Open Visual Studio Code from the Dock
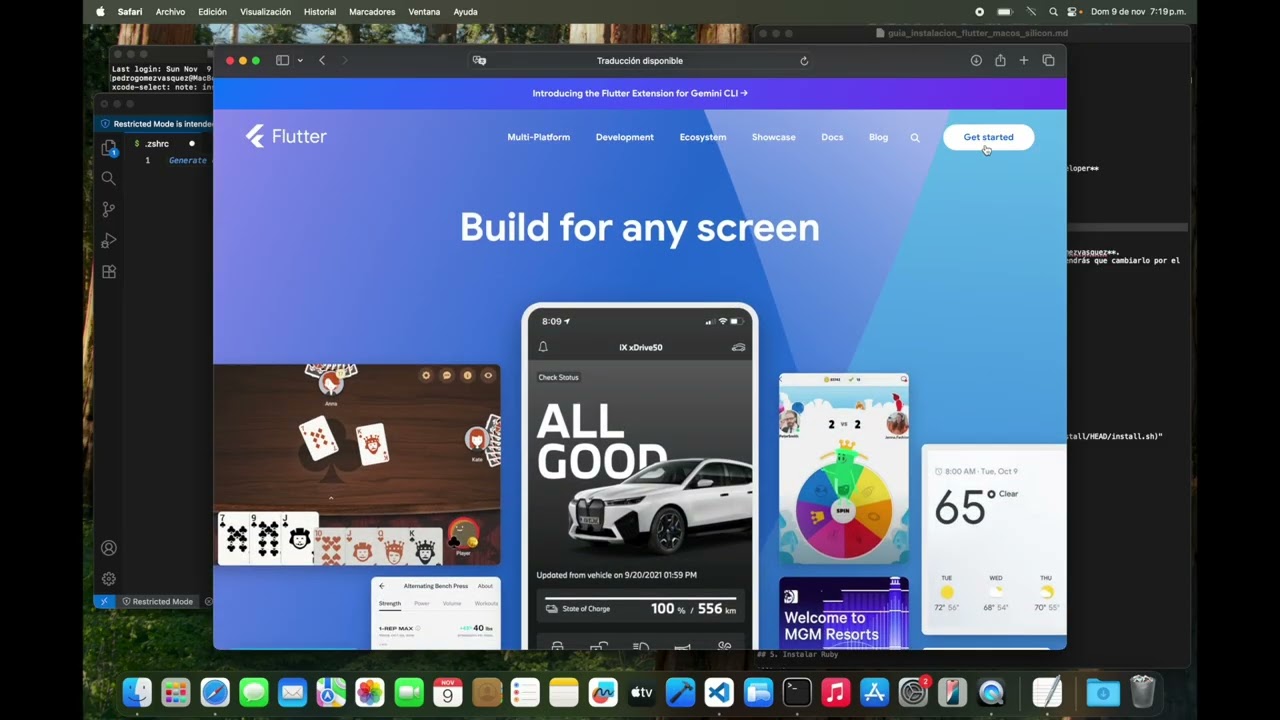 point(719,692)
